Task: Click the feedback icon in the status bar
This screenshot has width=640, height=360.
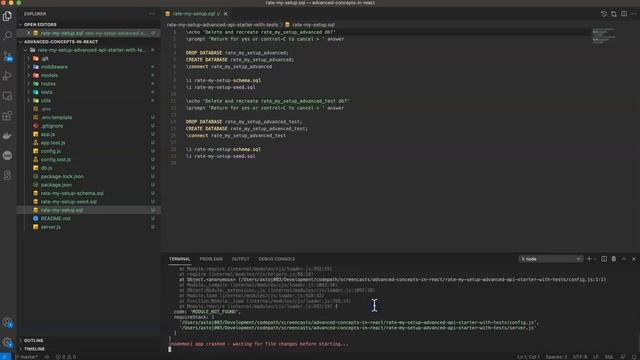Action: point(623,357)
